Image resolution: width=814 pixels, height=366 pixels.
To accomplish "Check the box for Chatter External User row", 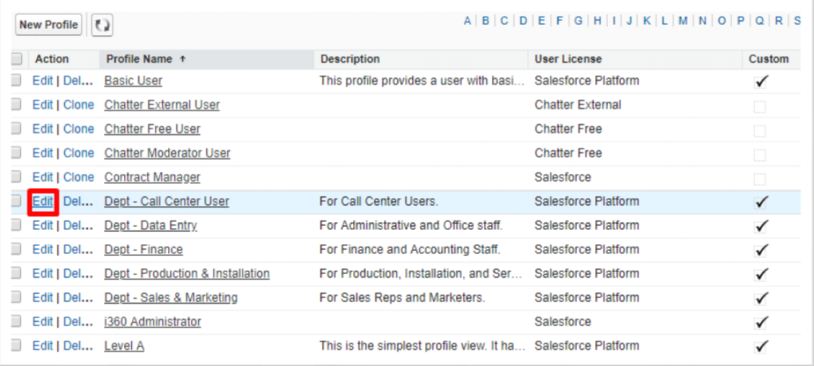I will pyautogui.click(x=16, y=105).
